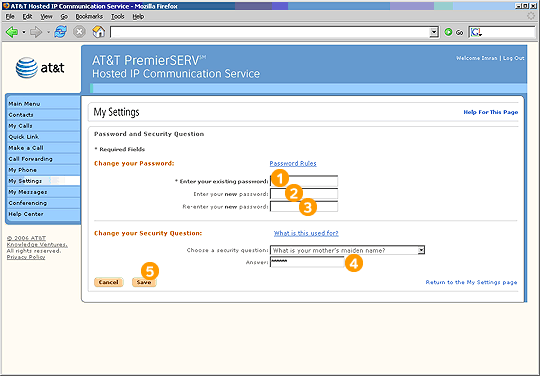
Task: Focus the re-enter new password field
Action: (304, 207)
